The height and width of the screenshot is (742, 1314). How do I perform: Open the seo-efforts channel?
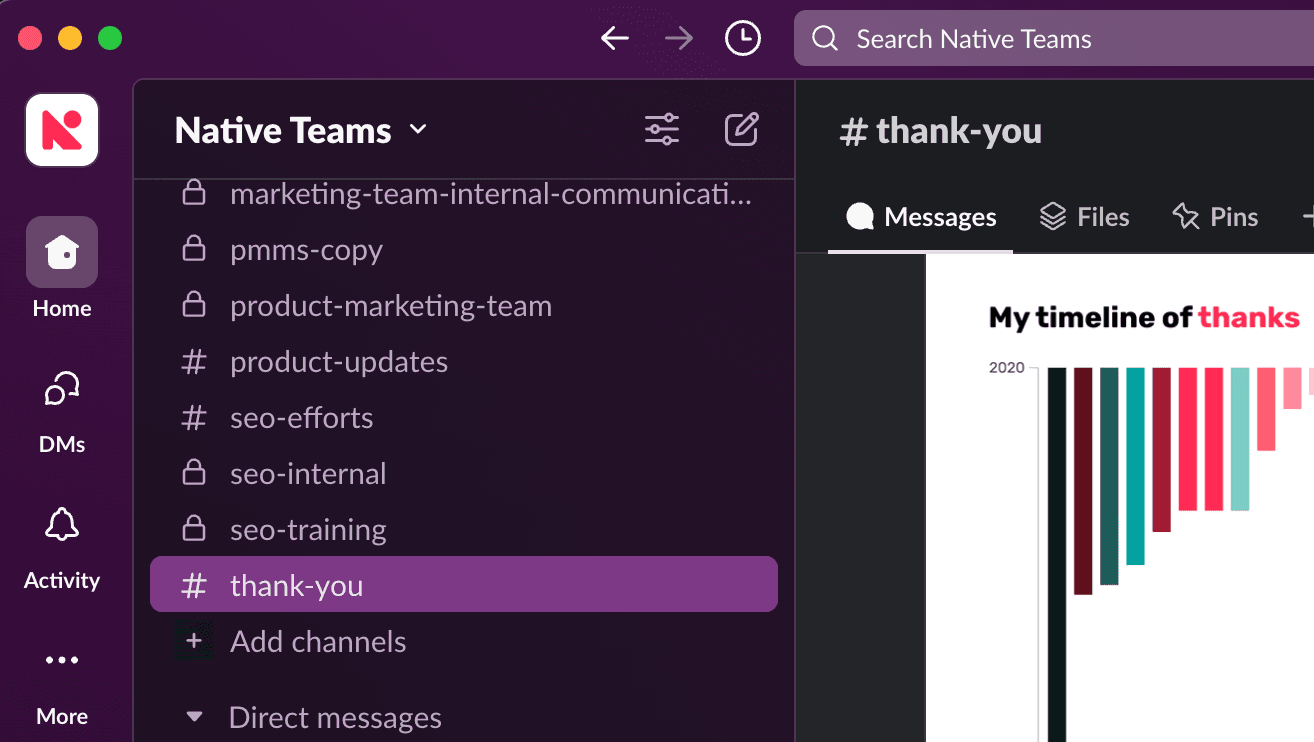464,418
